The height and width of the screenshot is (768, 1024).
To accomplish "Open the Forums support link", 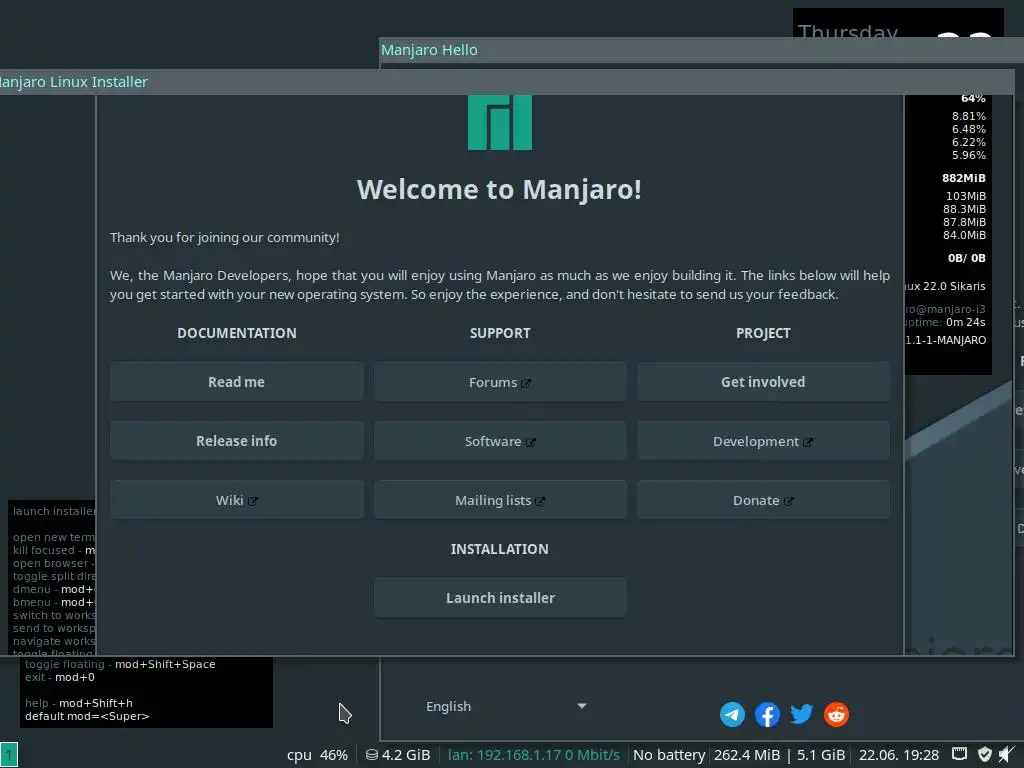I will point(500,382).
